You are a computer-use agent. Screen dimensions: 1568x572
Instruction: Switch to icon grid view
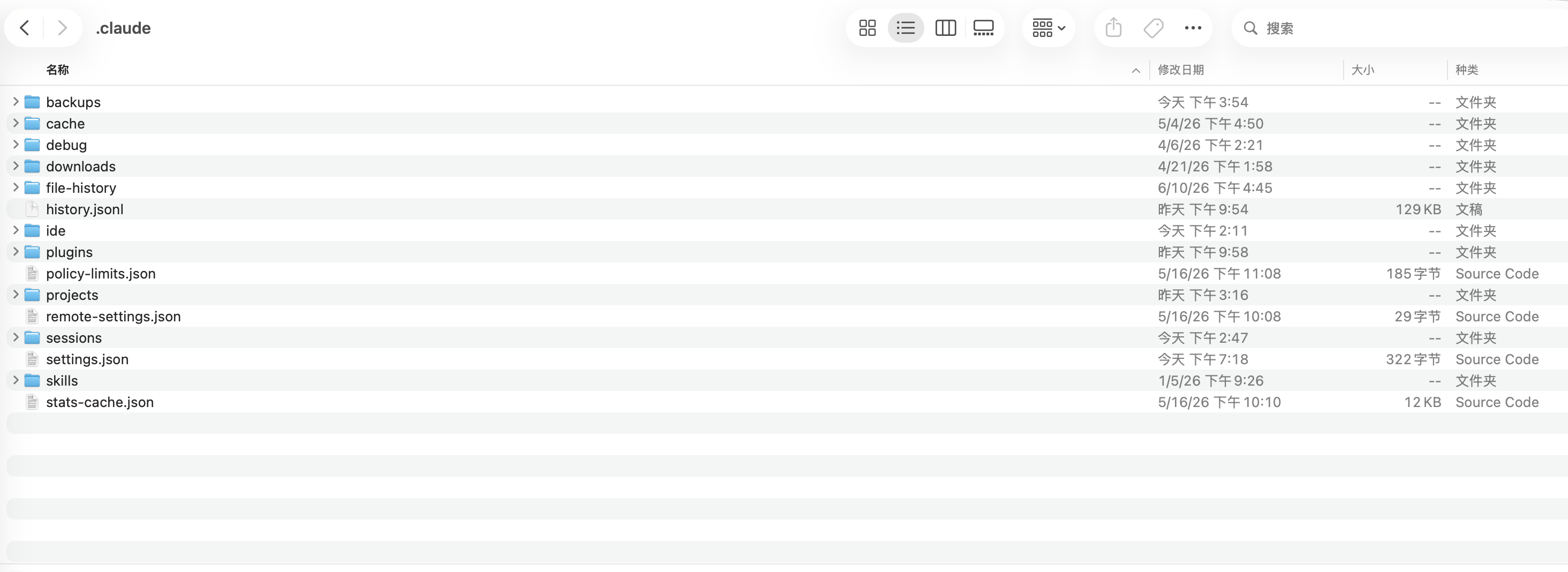click(x=867, y=28)
